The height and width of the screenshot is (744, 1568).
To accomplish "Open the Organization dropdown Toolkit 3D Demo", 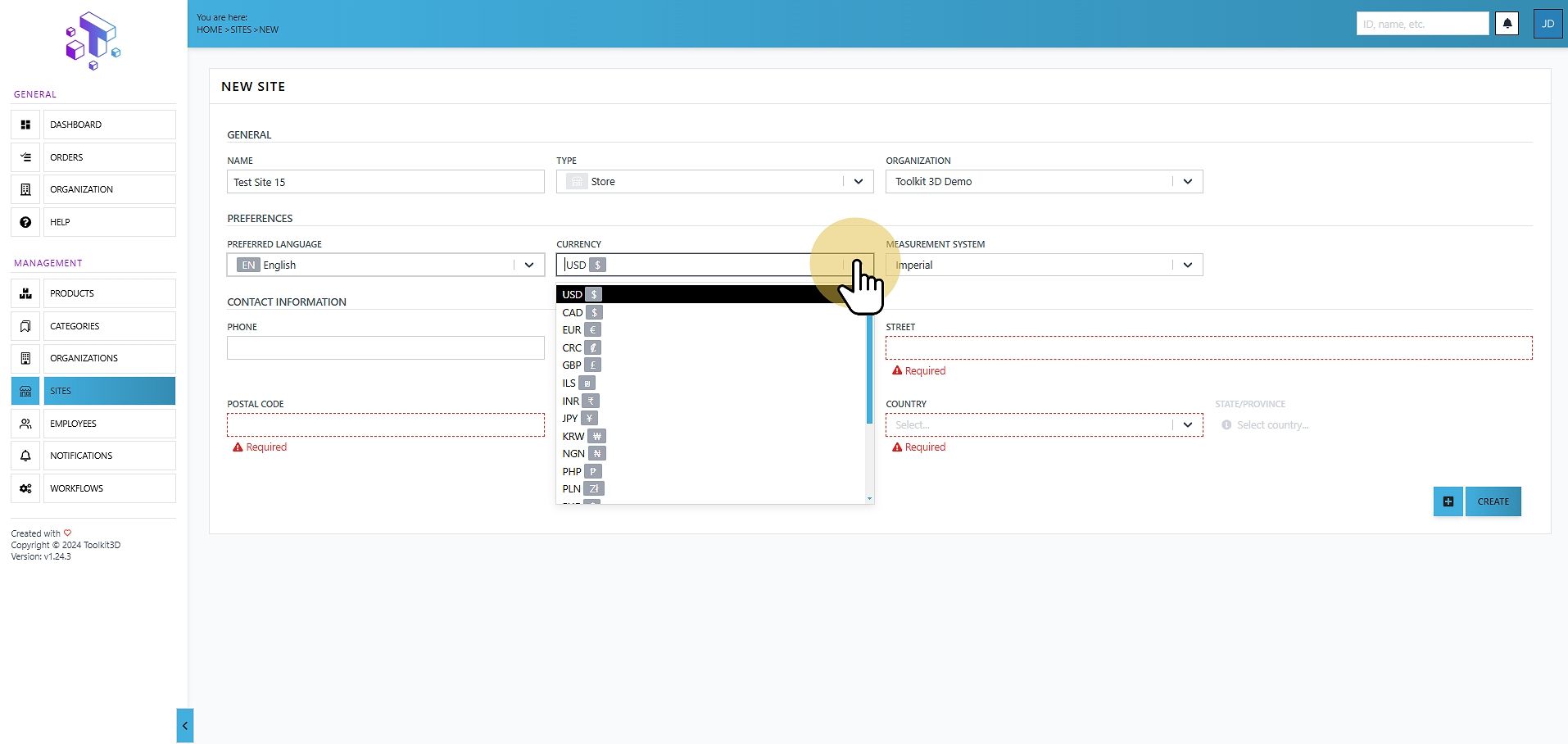I will [x=1188, y=182].
